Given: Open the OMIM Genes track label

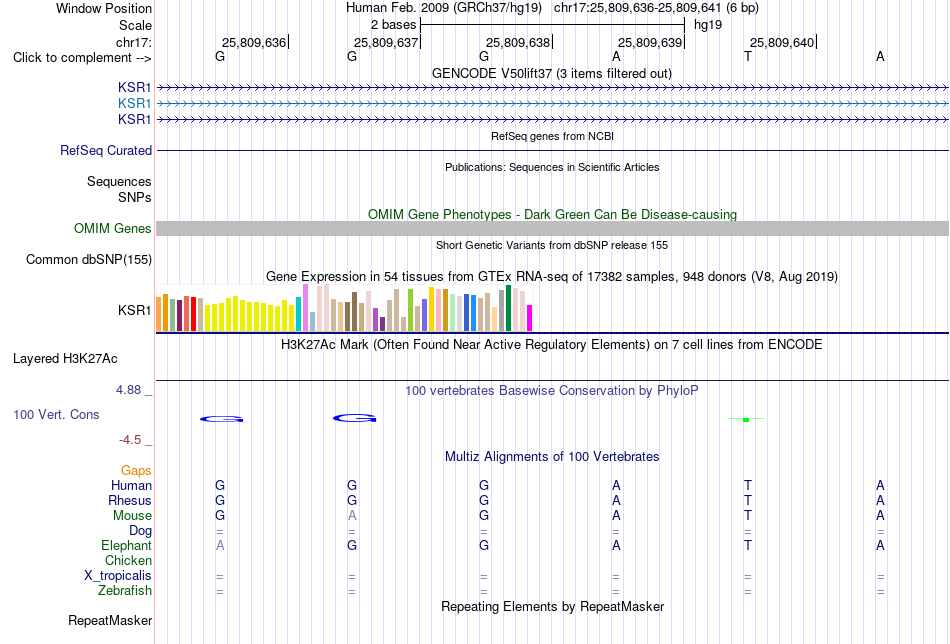Looking at the screenshot, I should (x=113, y=228).
